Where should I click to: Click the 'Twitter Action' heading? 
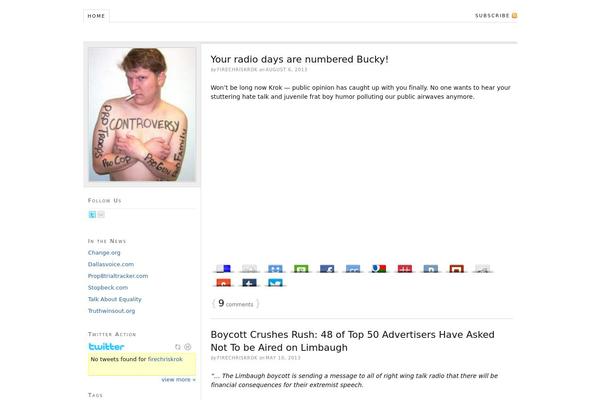click(x=112, y=334)
